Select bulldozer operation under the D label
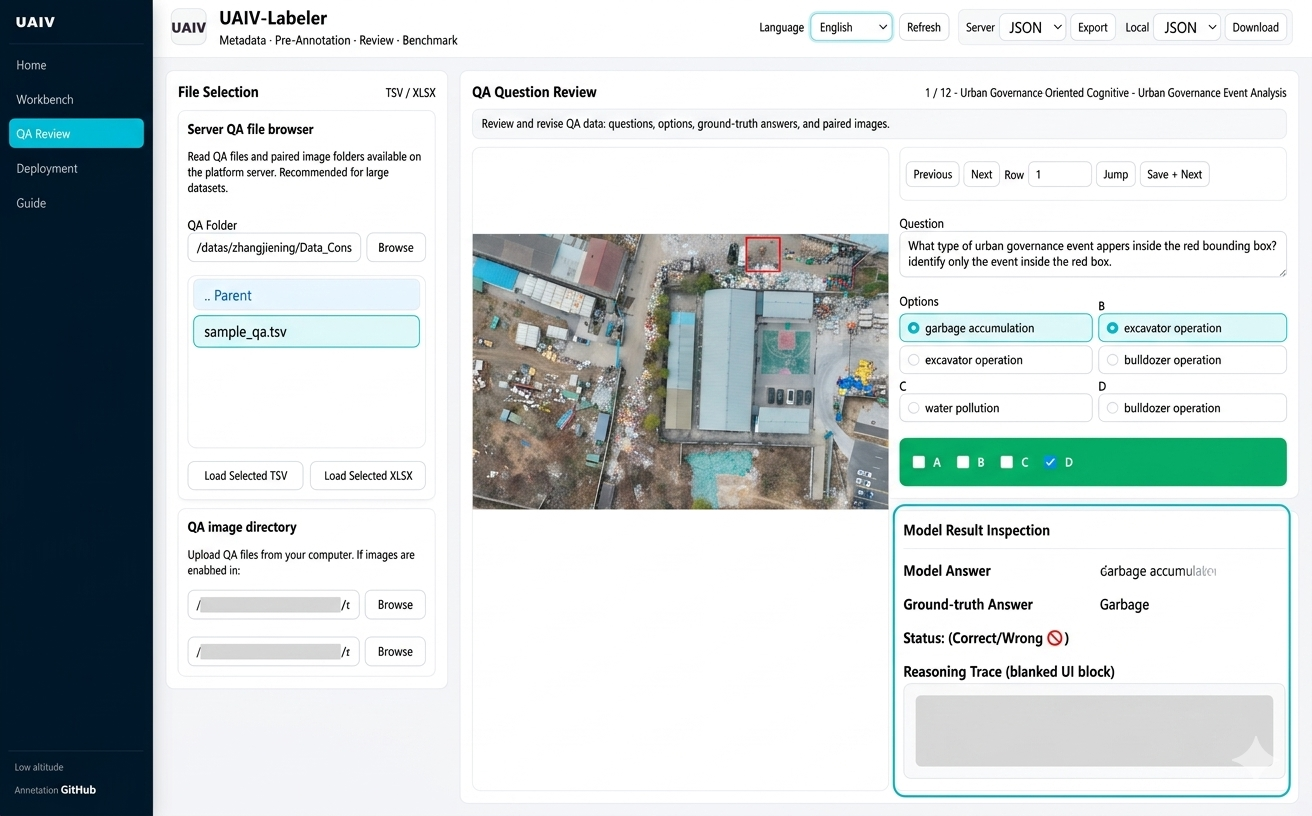 (x=1192, y=408)
